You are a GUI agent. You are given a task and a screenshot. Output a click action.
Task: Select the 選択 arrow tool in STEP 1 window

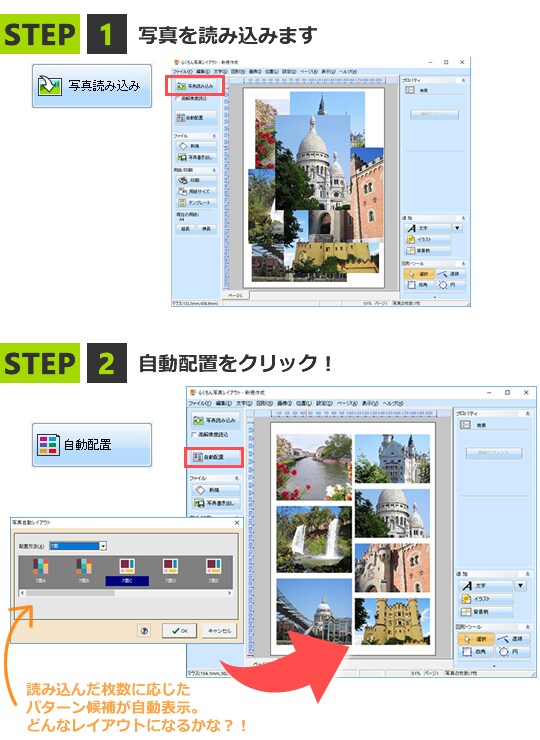point(419,274)
